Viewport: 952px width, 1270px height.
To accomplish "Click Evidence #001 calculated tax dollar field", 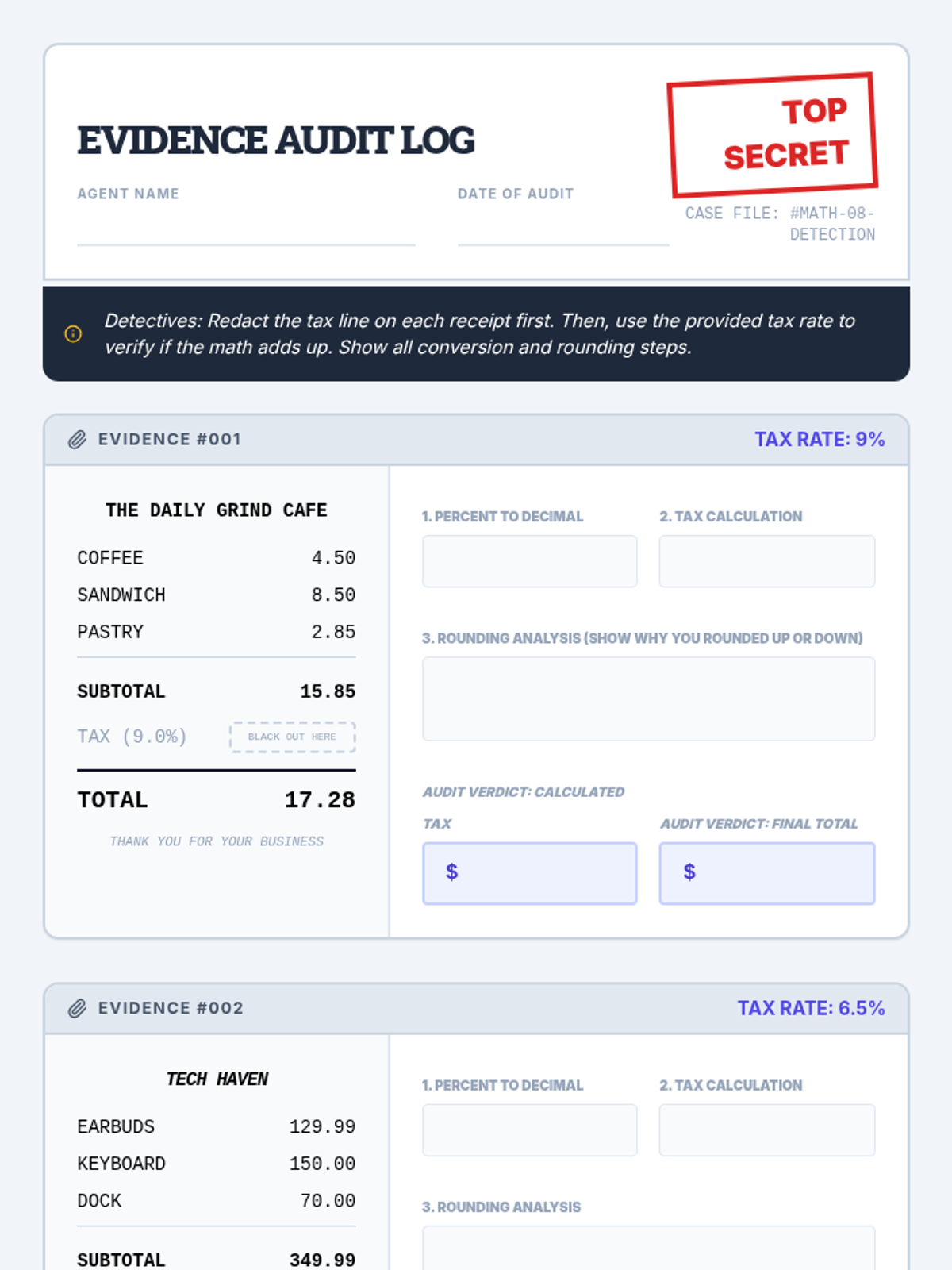I will pyautogui.click(x=529, y=873).
